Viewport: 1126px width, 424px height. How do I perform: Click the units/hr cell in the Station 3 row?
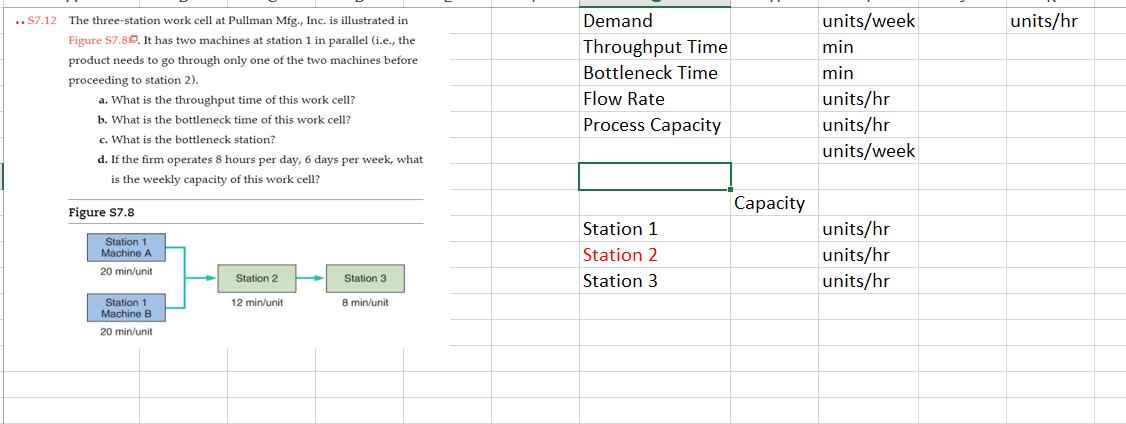(x=868, y=281)
